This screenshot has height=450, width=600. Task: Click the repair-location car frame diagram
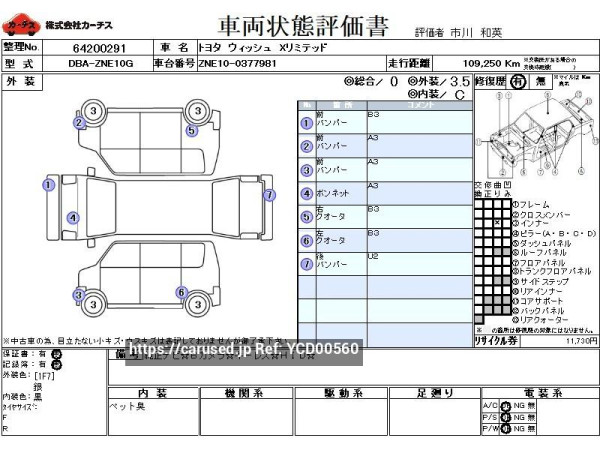536,139
